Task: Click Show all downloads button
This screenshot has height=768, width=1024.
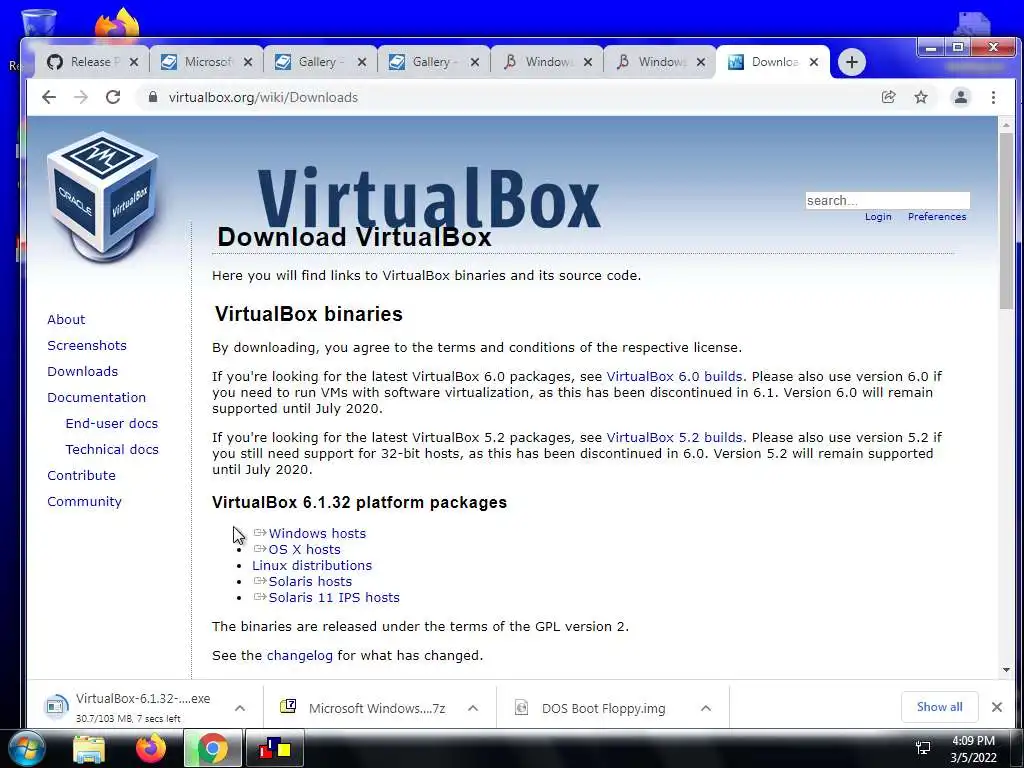Action: 939,707
